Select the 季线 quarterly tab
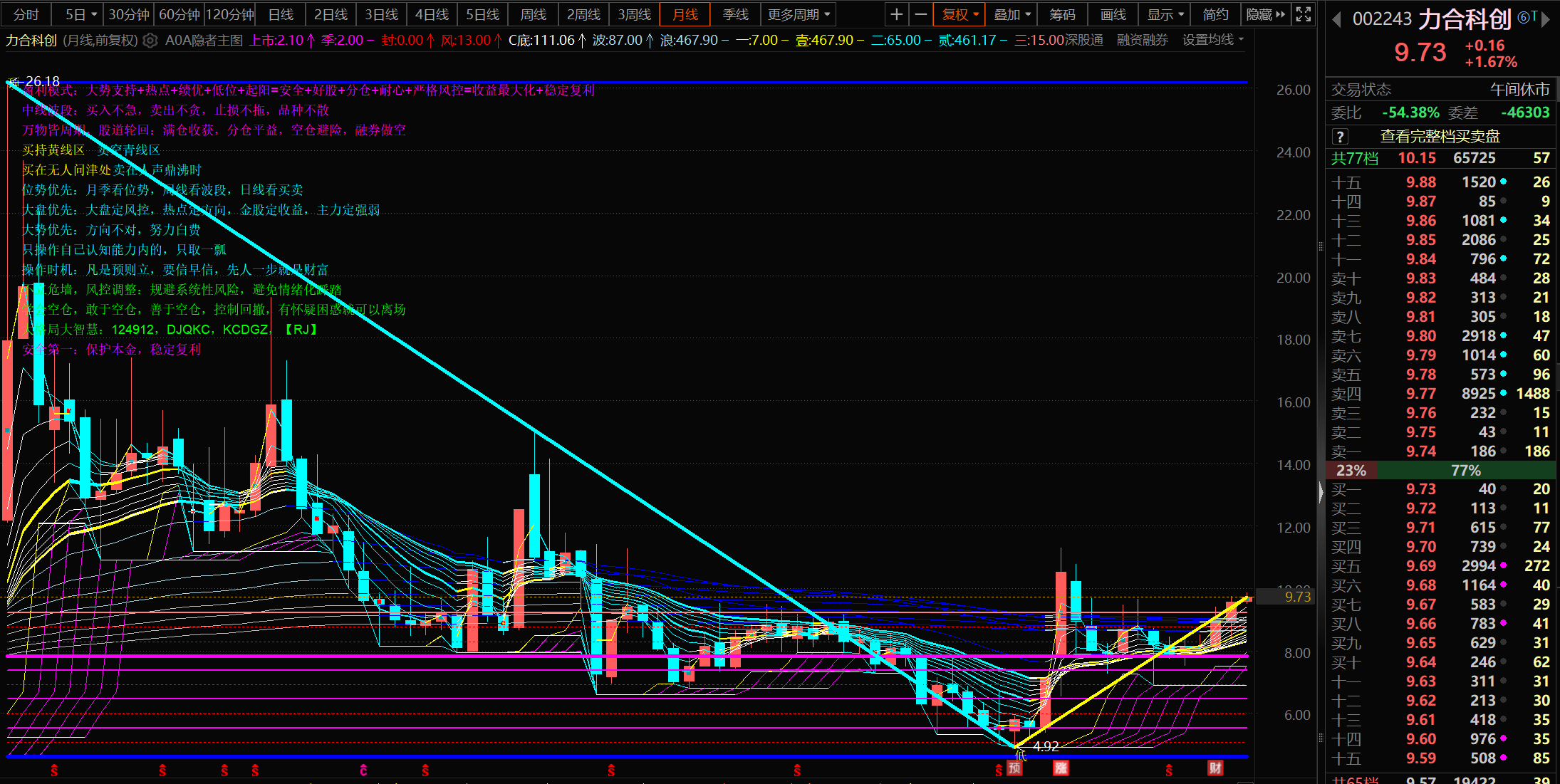This screenshot has width=1560, height=784. (735, 14)
